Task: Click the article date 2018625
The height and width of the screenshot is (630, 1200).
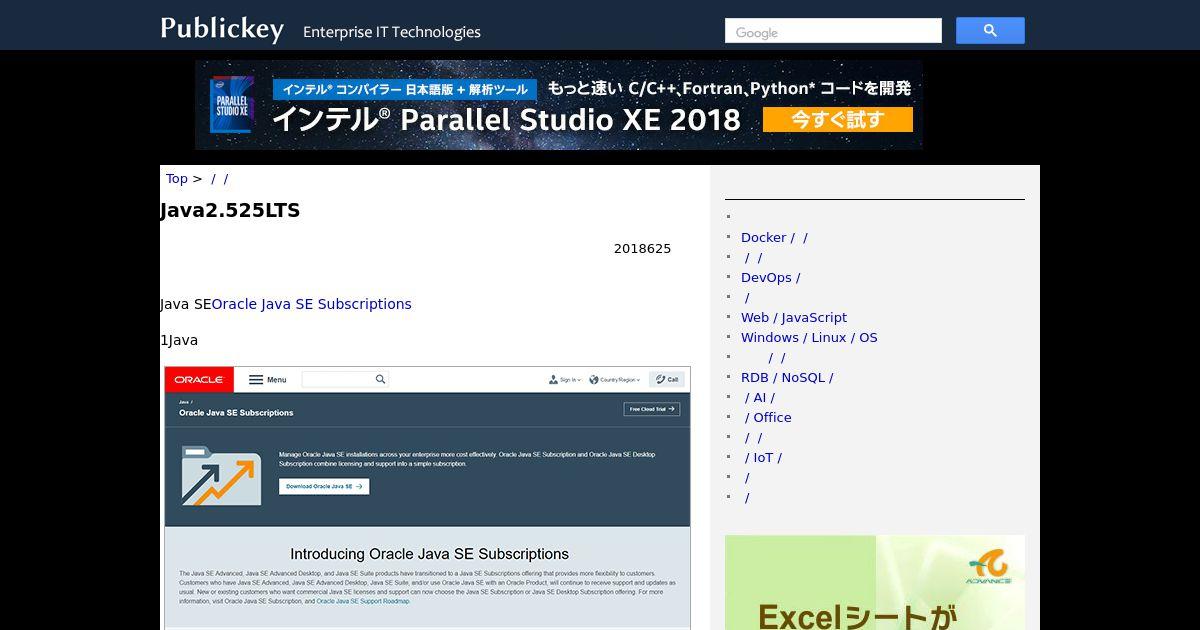Action: [642, 249]
